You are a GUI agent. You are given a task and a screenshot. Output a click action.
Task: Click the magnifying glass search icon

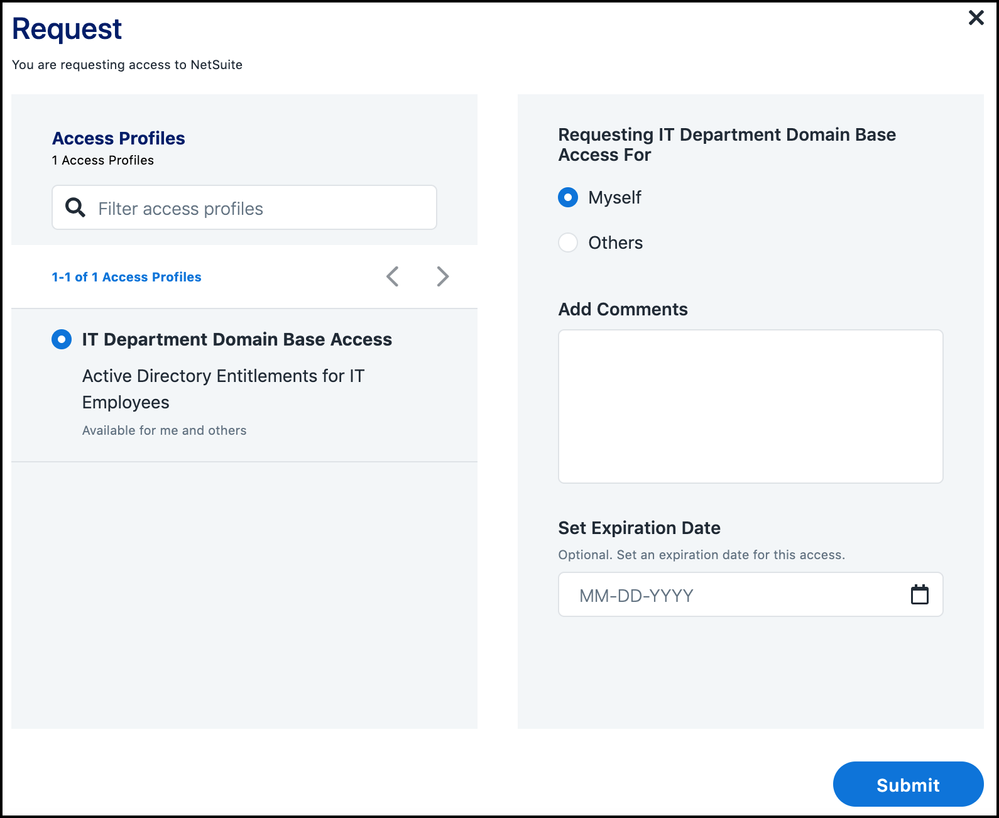(75, 208)
